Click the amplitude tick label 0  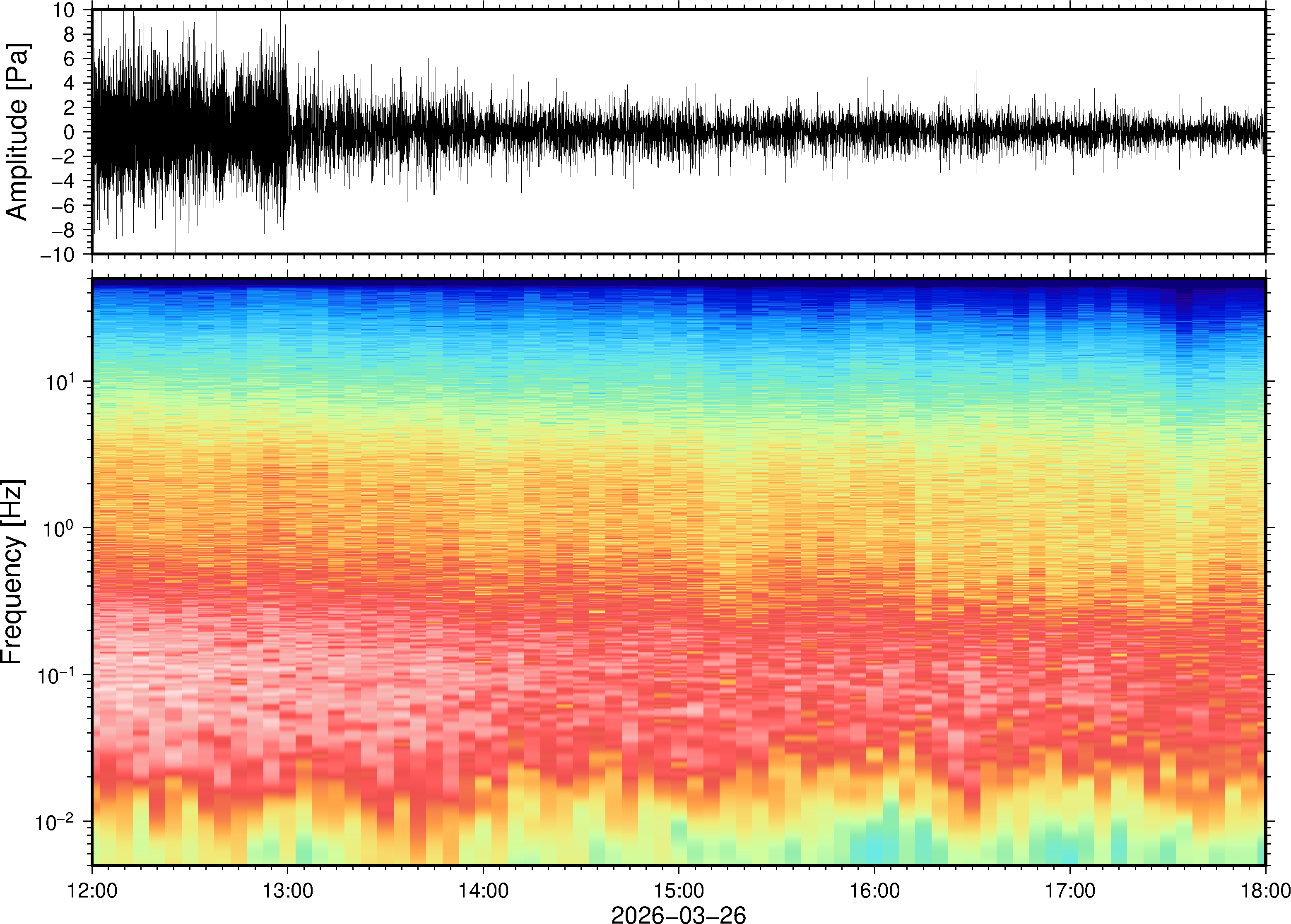(x=69, y=132)
